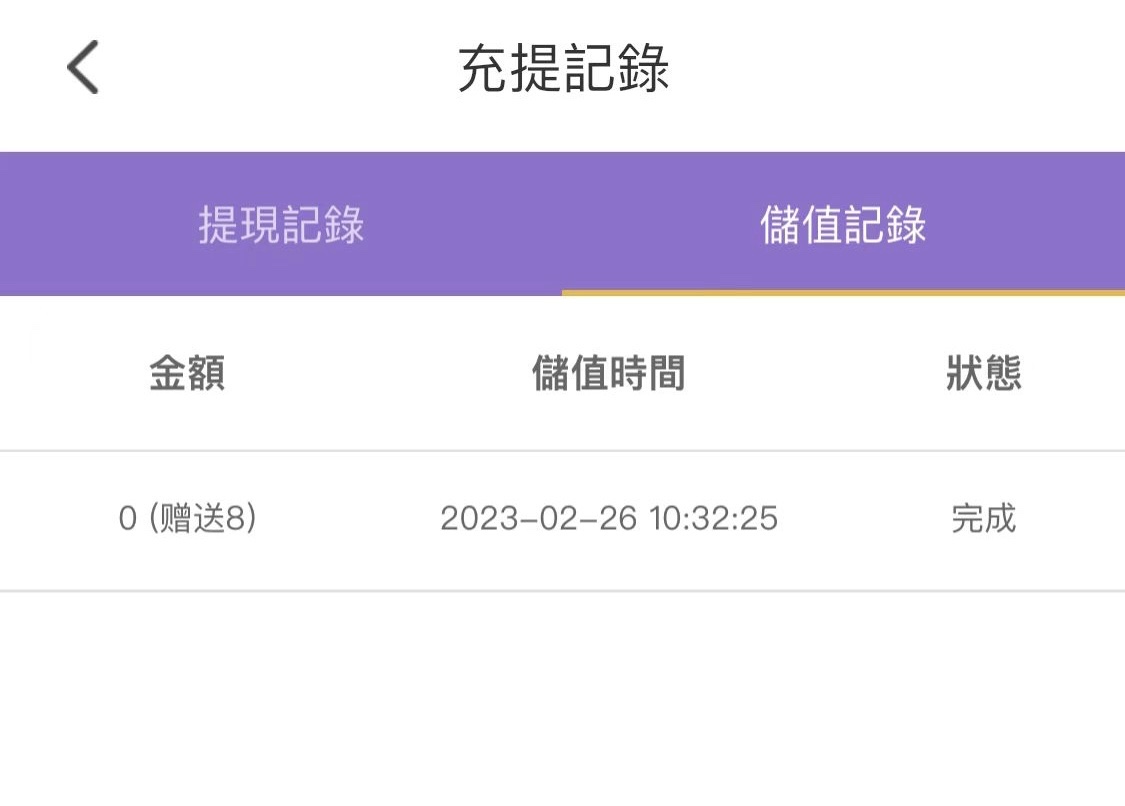Click the white header bar right of title
This screenshot has width=1125, height=806.
900,69
